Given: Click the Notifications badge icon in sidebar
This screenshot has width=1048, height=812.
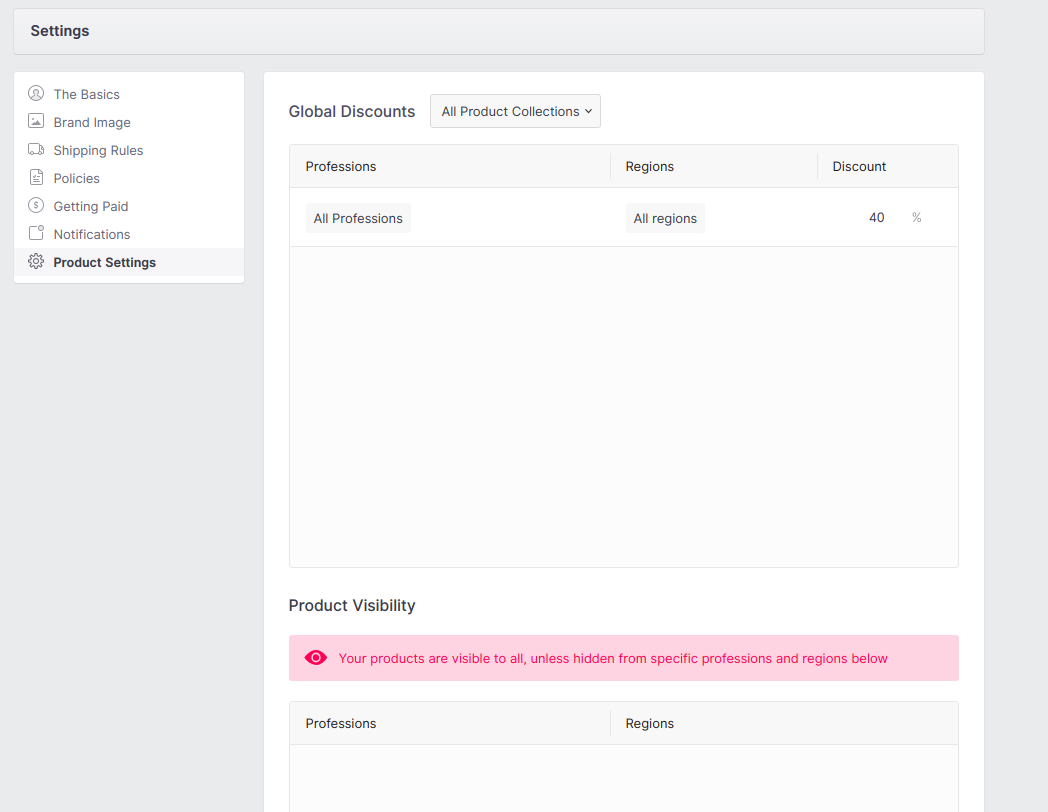Looking at the screenshot, I should [36, 234].
